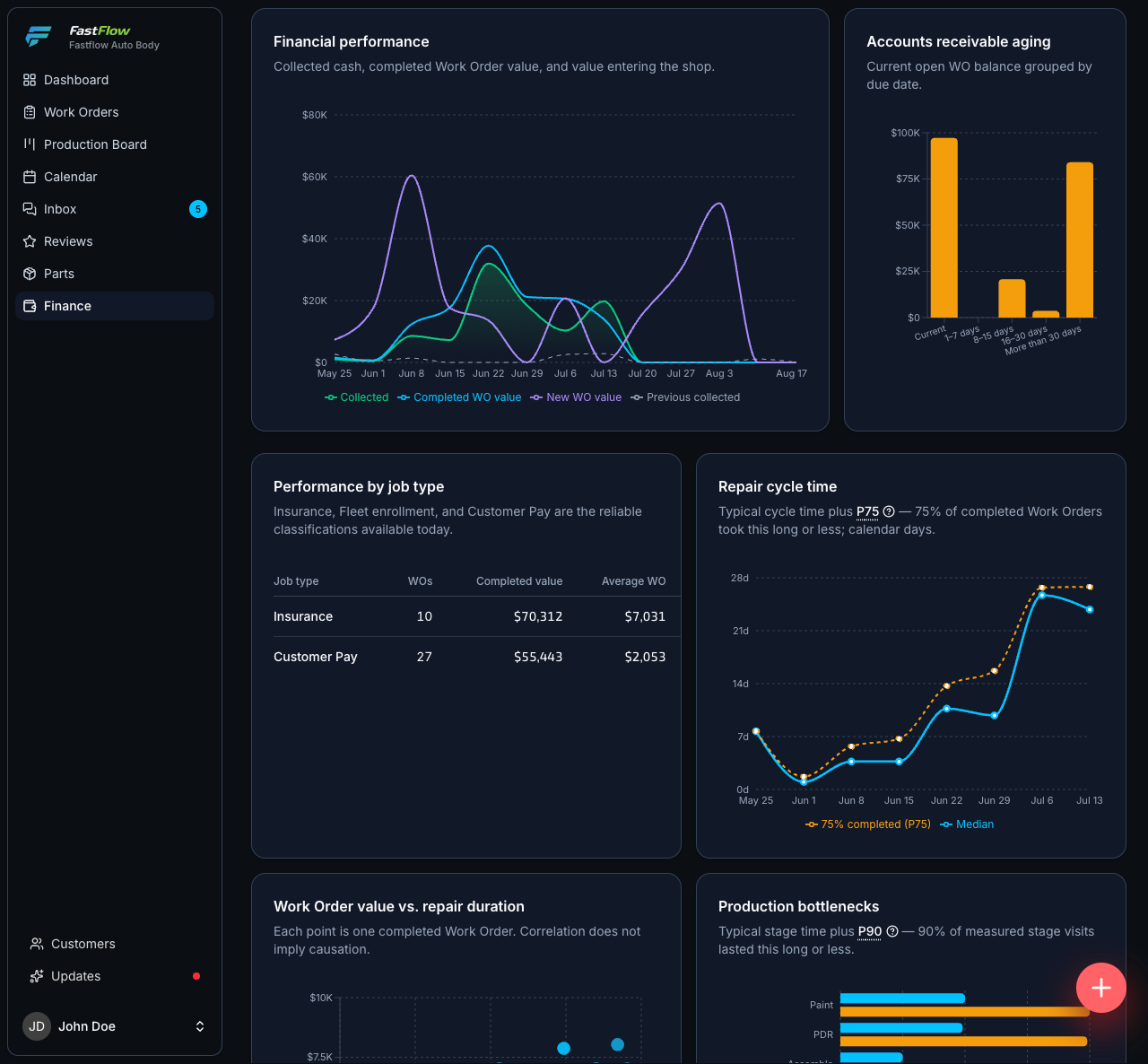
Task: Click the $55,443 completed value cell
Action: click(x=538, y=657)
